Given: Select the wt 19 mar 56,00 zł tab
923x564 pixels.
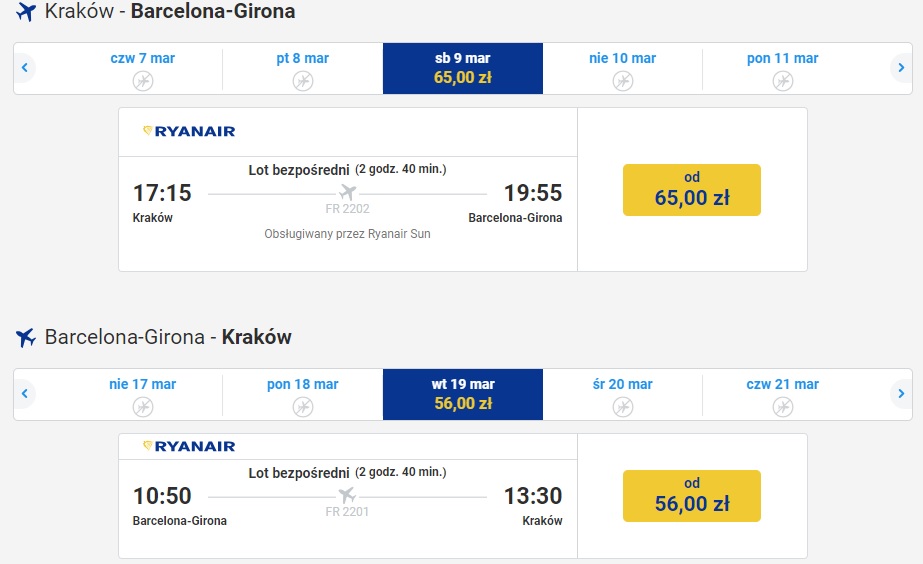Looking at the screenshot, I should pos(463,394).
